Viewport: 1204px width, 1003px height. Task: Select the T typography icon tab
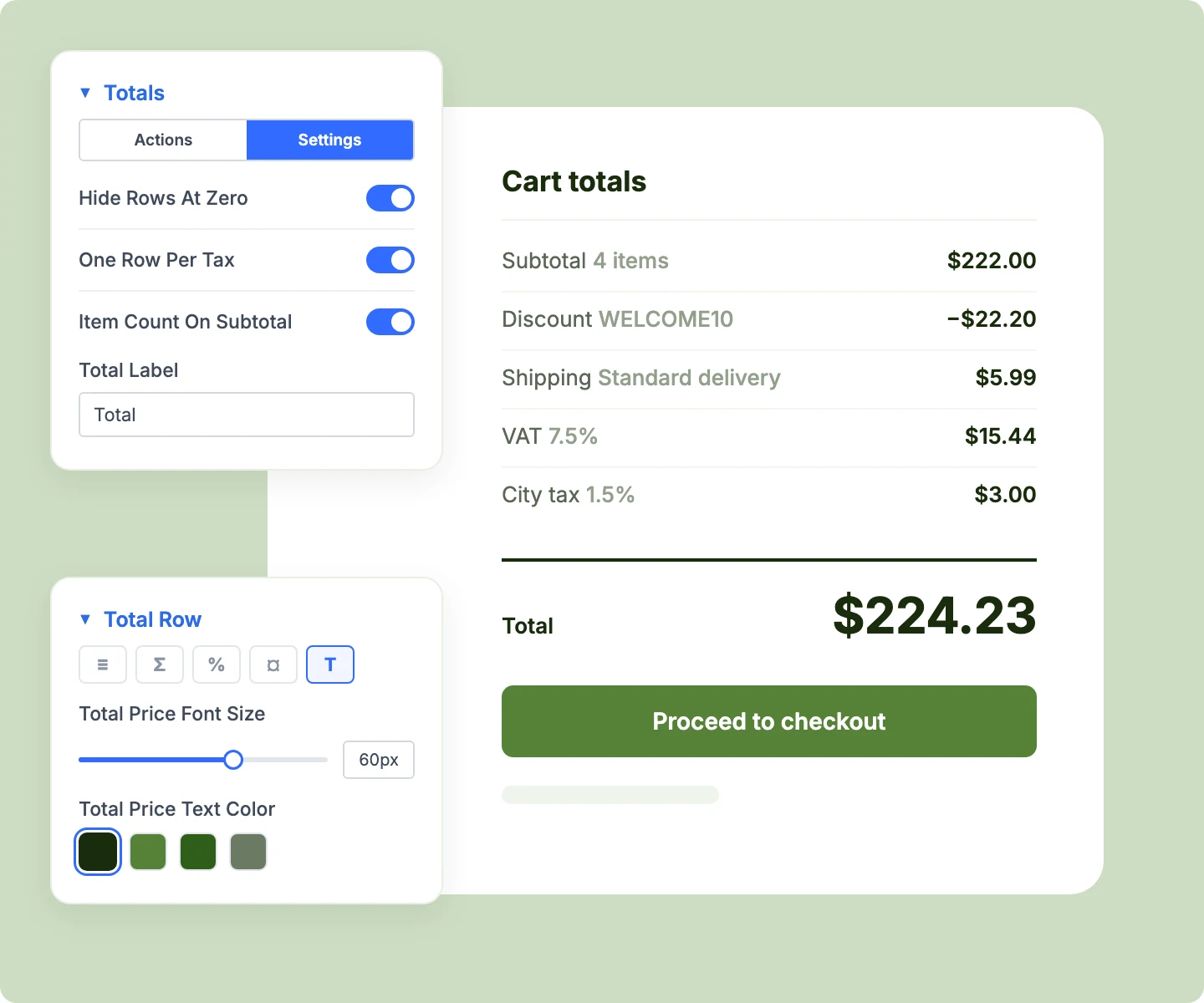point(330,664)
